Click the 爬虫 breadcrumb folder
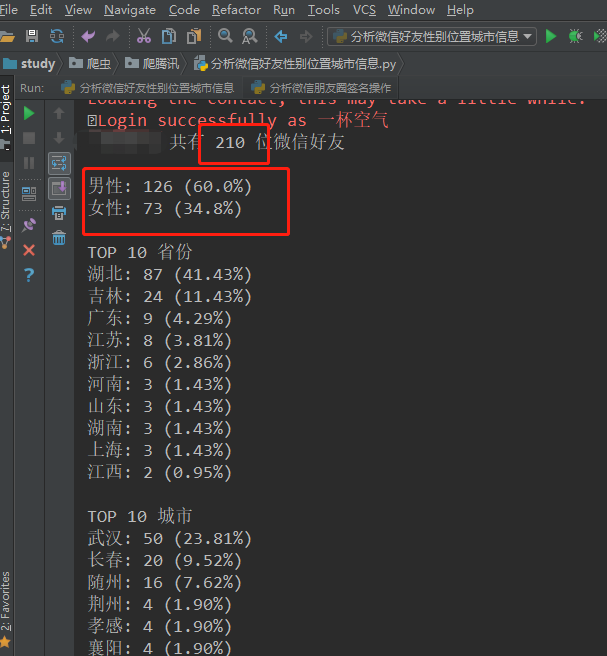Viewport: 607px width, 656px height. (90, 64)
